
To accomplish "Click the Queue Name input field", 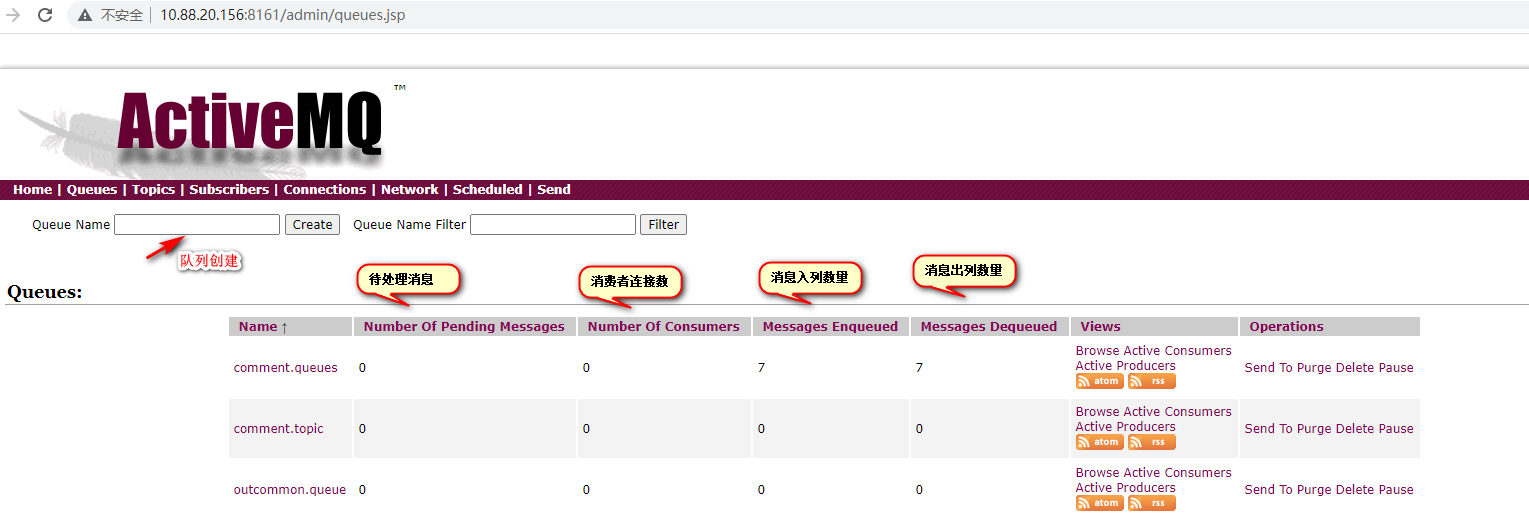I will [197, 224].
